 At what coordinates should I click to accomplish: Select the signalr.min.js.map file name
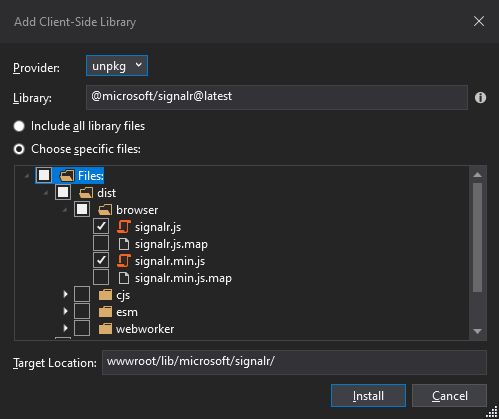[x=183, y=278]
